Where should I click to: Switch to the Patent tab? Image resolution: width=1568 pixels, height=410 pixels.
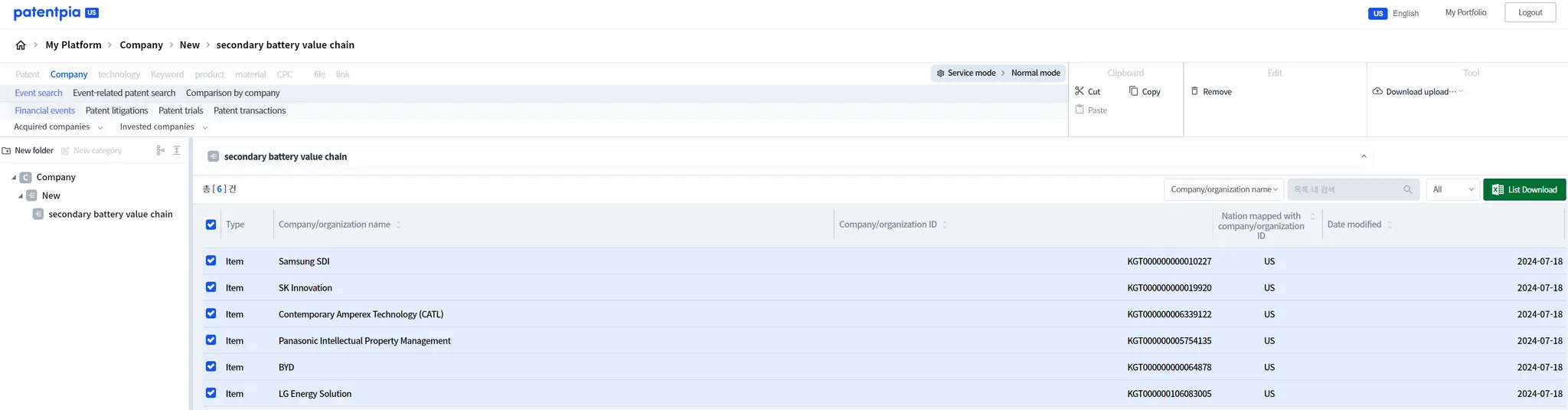click(28, 74)
